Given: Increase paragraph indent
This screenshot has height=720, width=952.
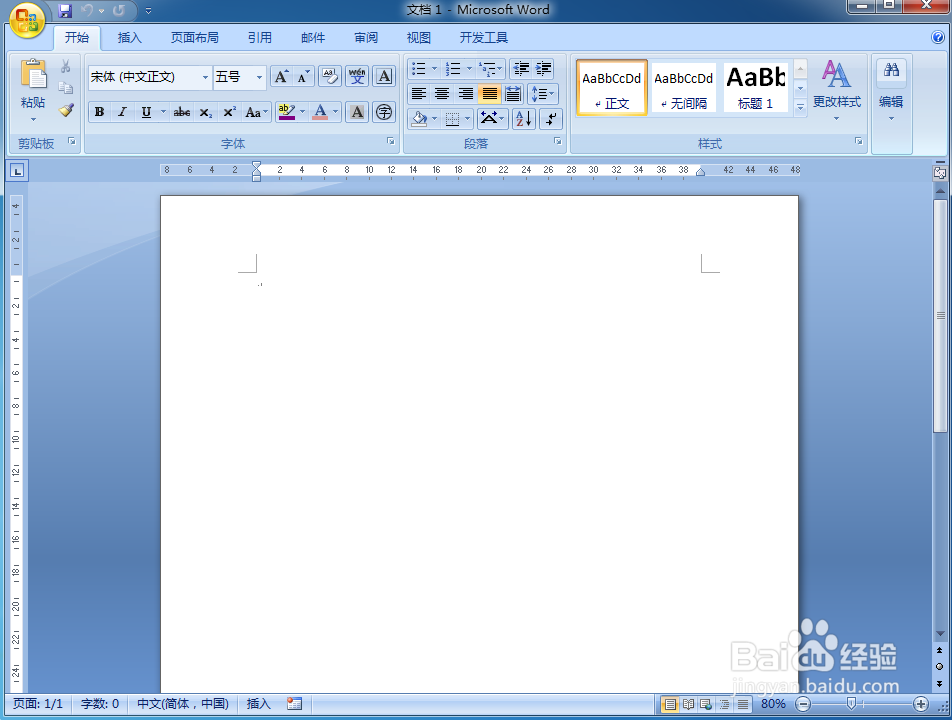Looking at the screenshot, I should point(543,69).
